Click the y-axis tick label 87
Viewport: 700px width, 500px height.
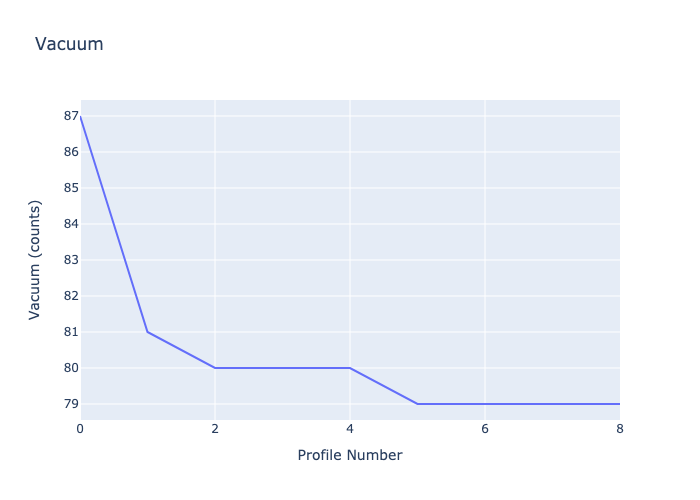(x=71, y=116)
